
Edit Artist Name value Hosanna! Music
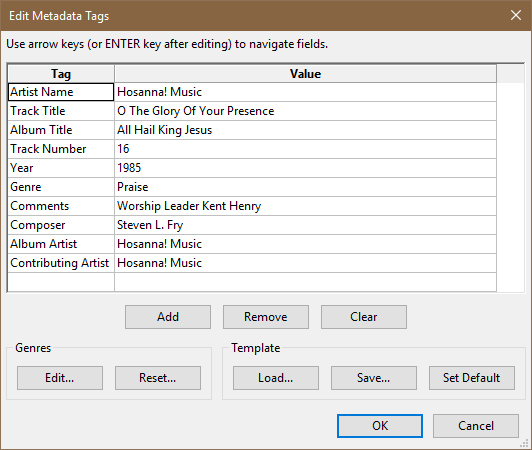(305, 92)
